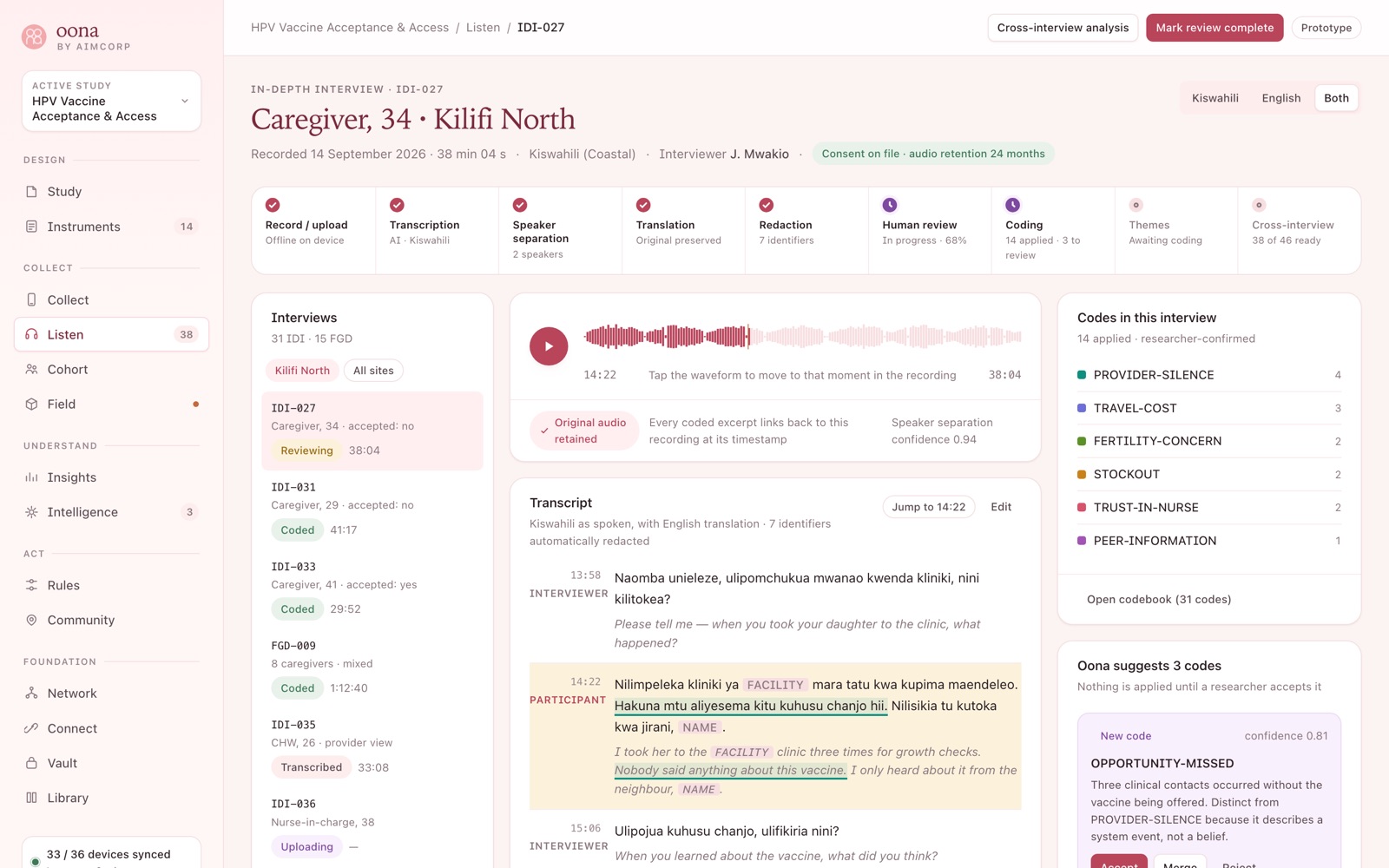Open Connect via its link icon
This screenshot has width=1389, height=868.
(31, 728)
